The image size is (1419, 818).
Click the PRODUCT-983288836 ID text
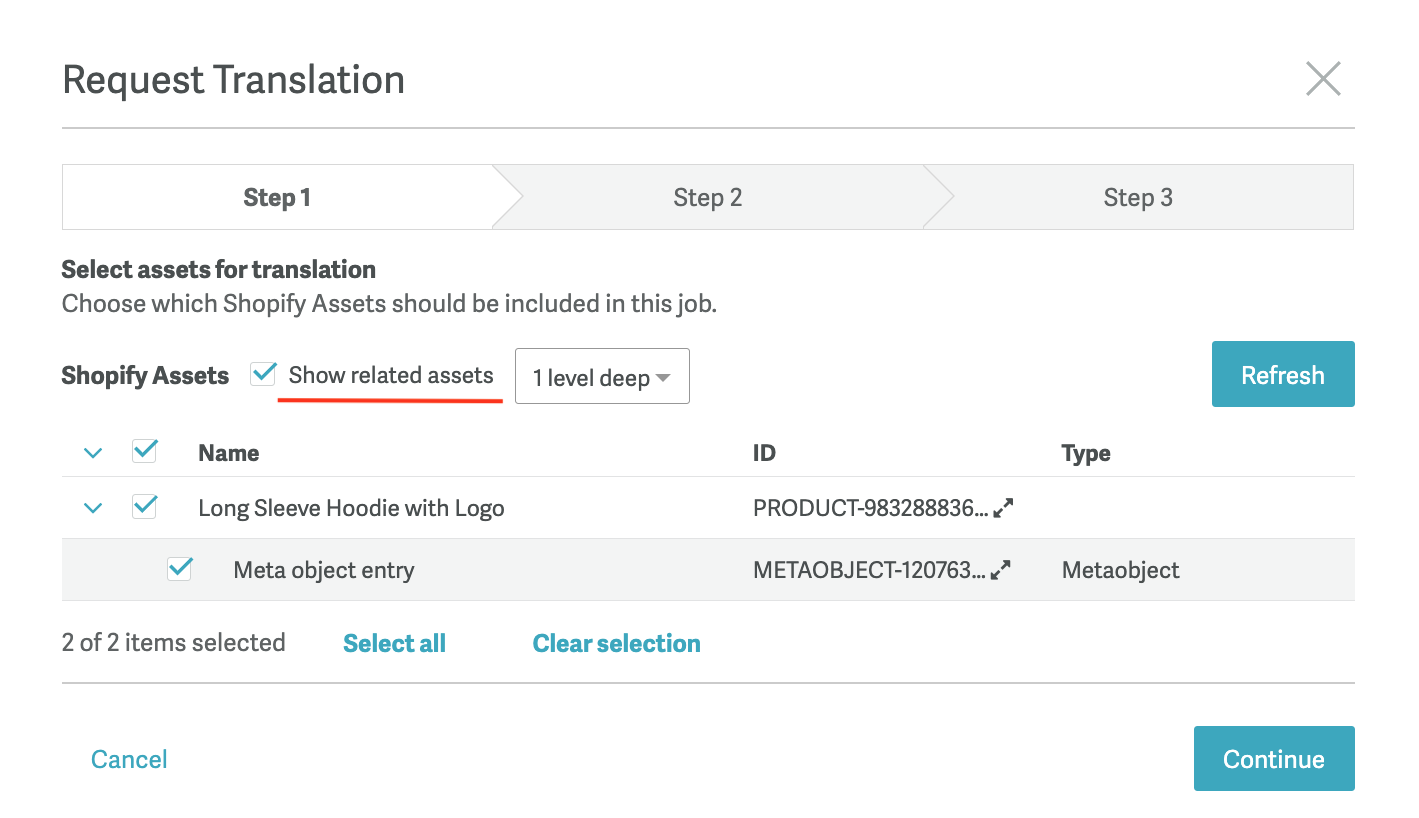pos(871,508)
